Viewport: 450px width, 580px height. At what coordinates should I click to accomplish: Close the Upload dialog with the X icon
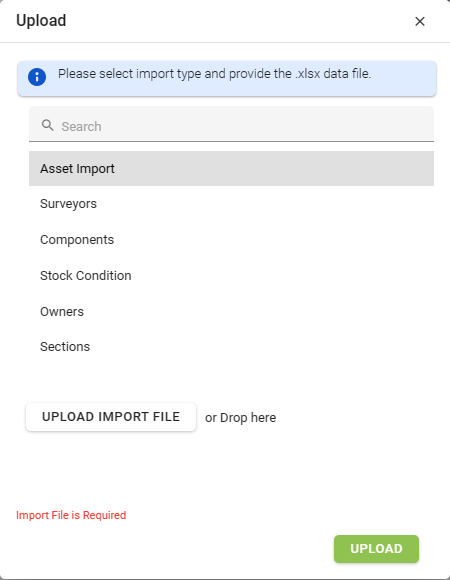420,21
